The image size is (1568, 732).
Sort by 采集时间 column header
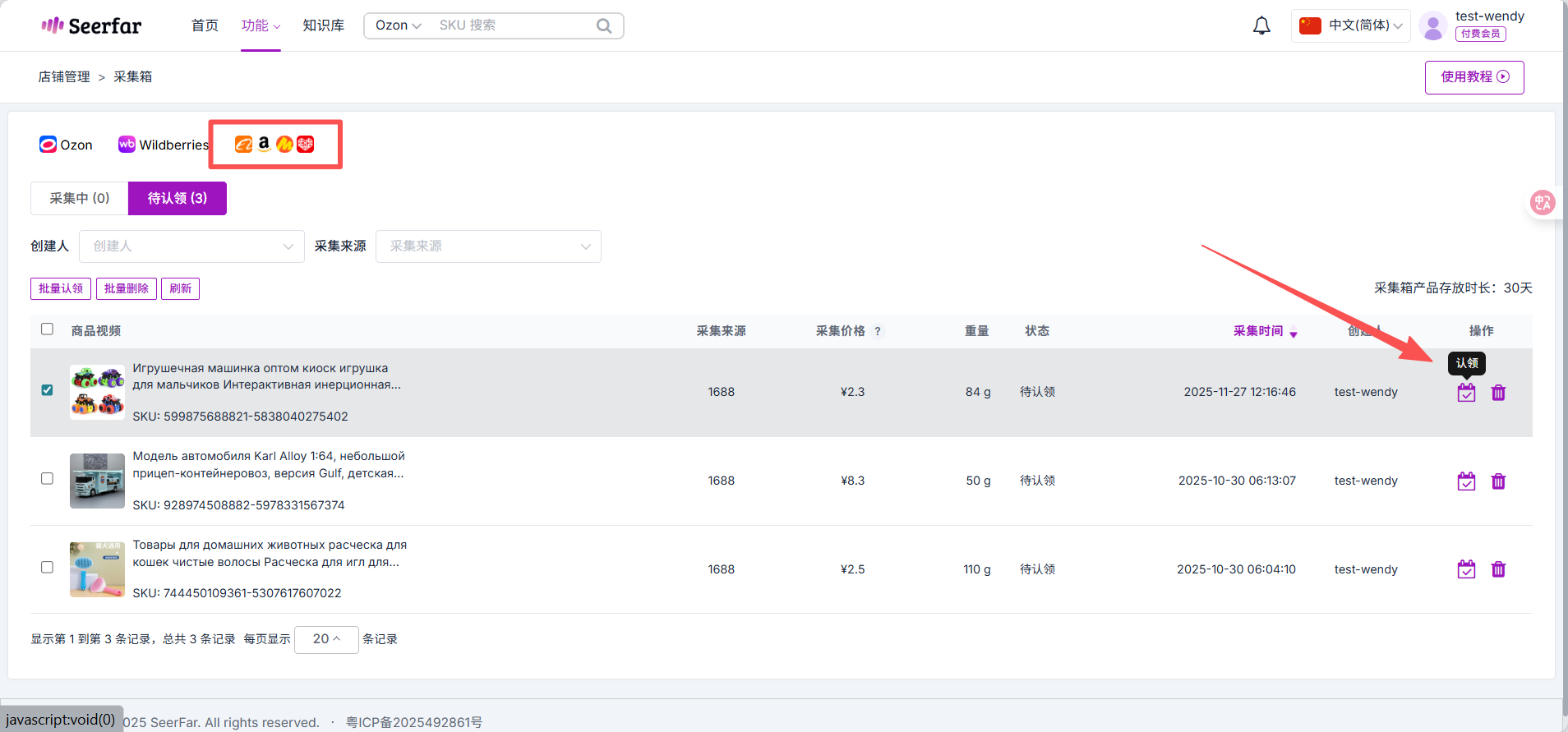1258,331
